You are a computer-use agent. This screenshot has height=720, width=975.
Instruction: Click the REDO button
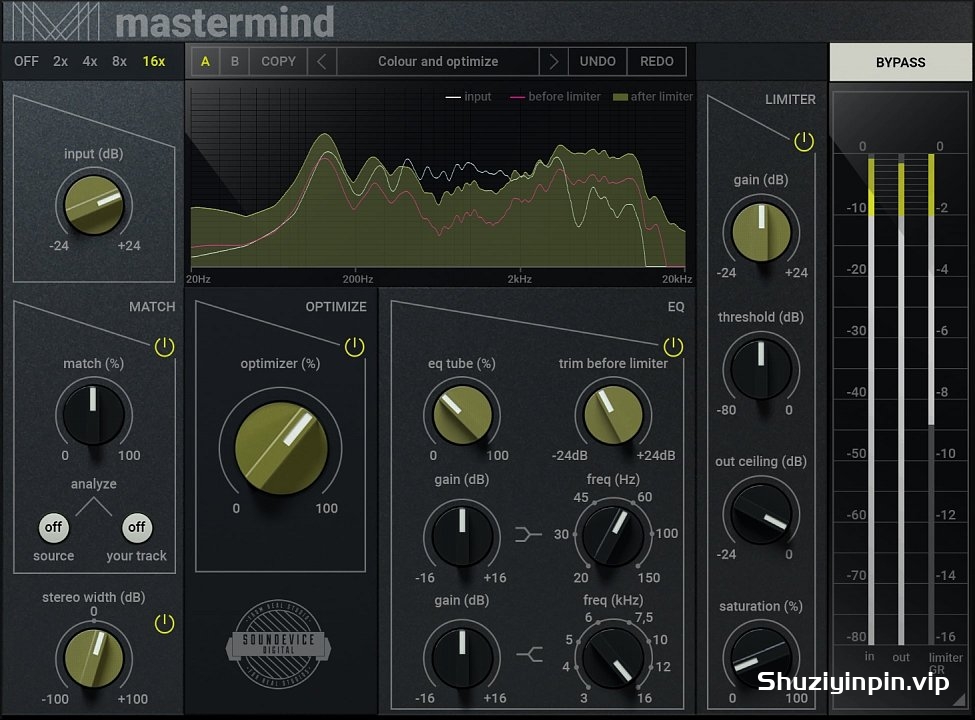coord(657,62)
